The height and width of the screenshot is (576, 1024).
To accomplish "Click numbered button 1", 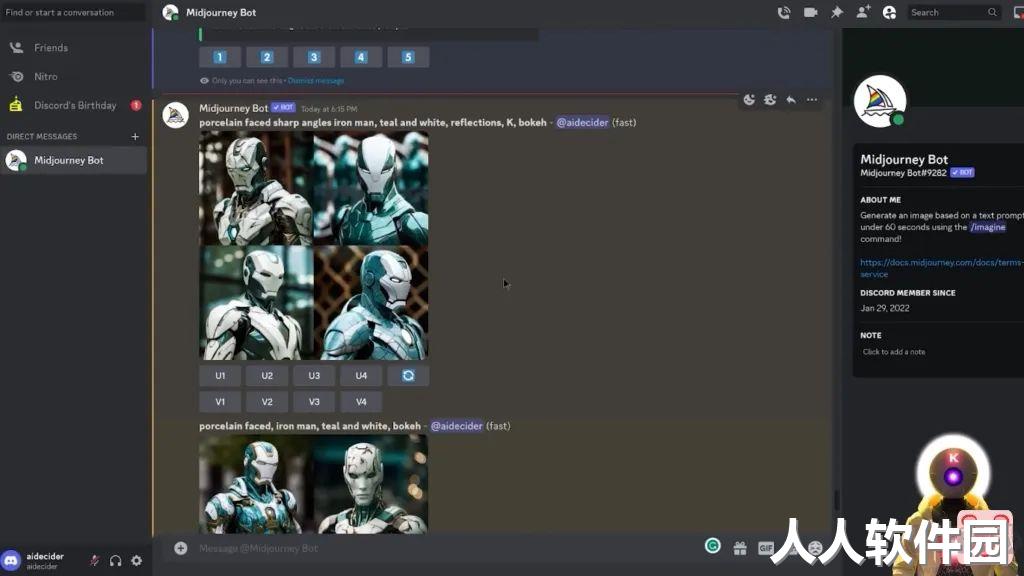I will (x=220, y=57).
